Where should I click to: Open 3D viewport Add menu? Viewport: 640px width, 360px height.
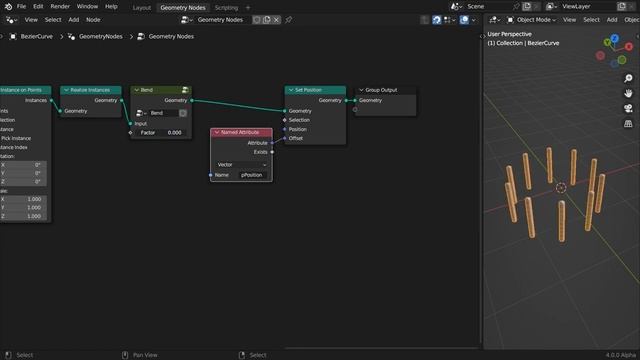click(x=612, y=20)
